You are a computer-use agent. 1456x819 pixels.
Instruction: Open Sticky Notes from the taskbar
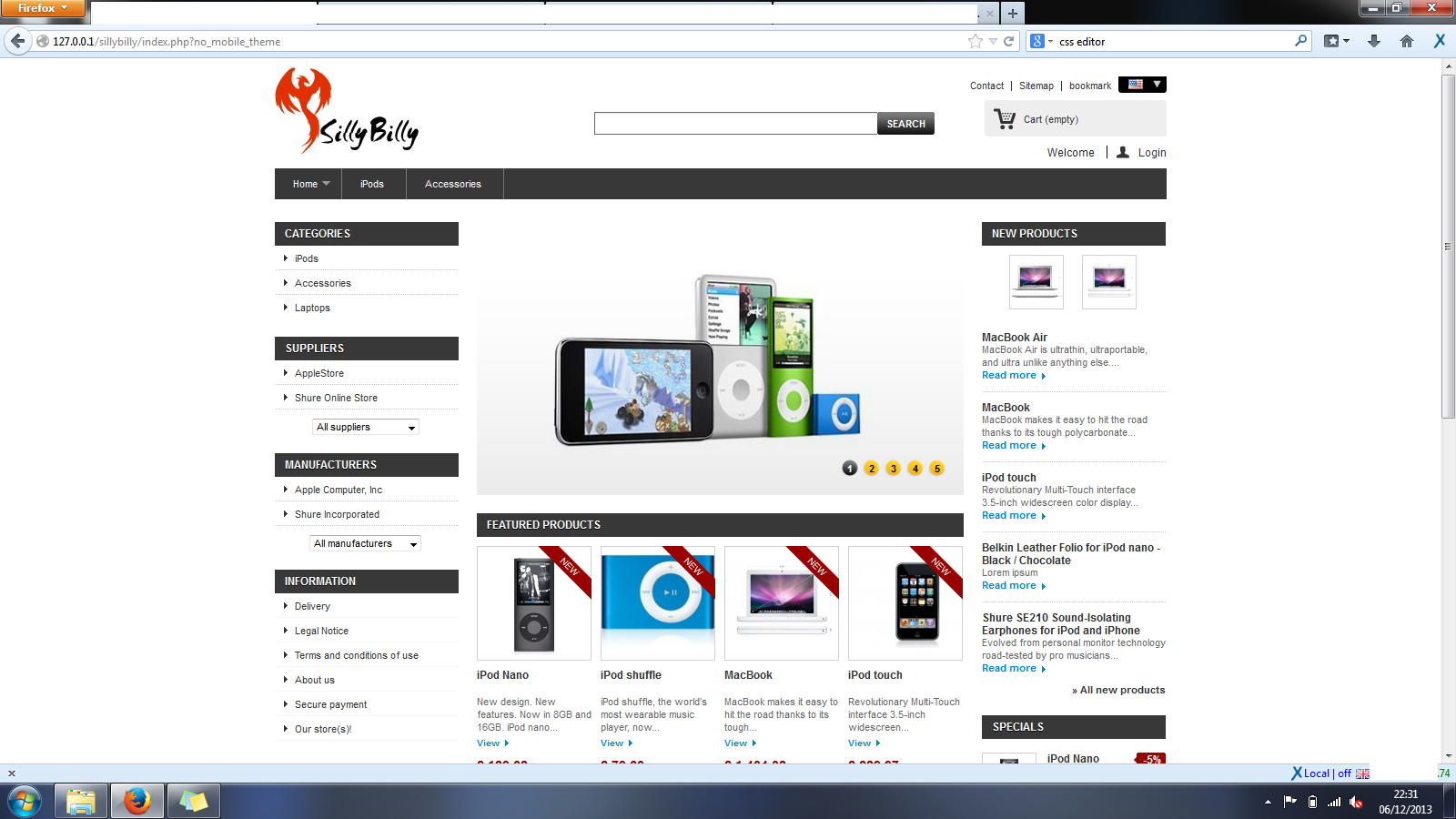(193, 802)
